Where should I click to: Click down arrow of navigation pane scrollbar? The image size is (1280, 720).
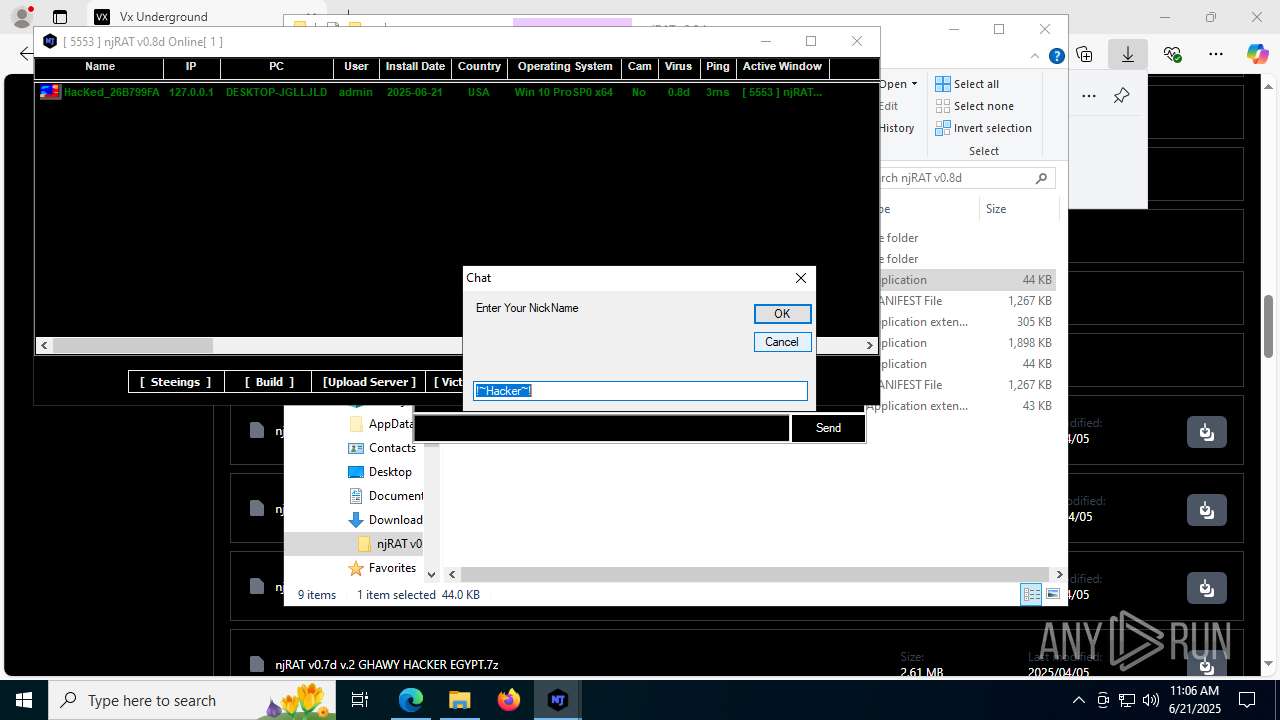coord(432,574)
